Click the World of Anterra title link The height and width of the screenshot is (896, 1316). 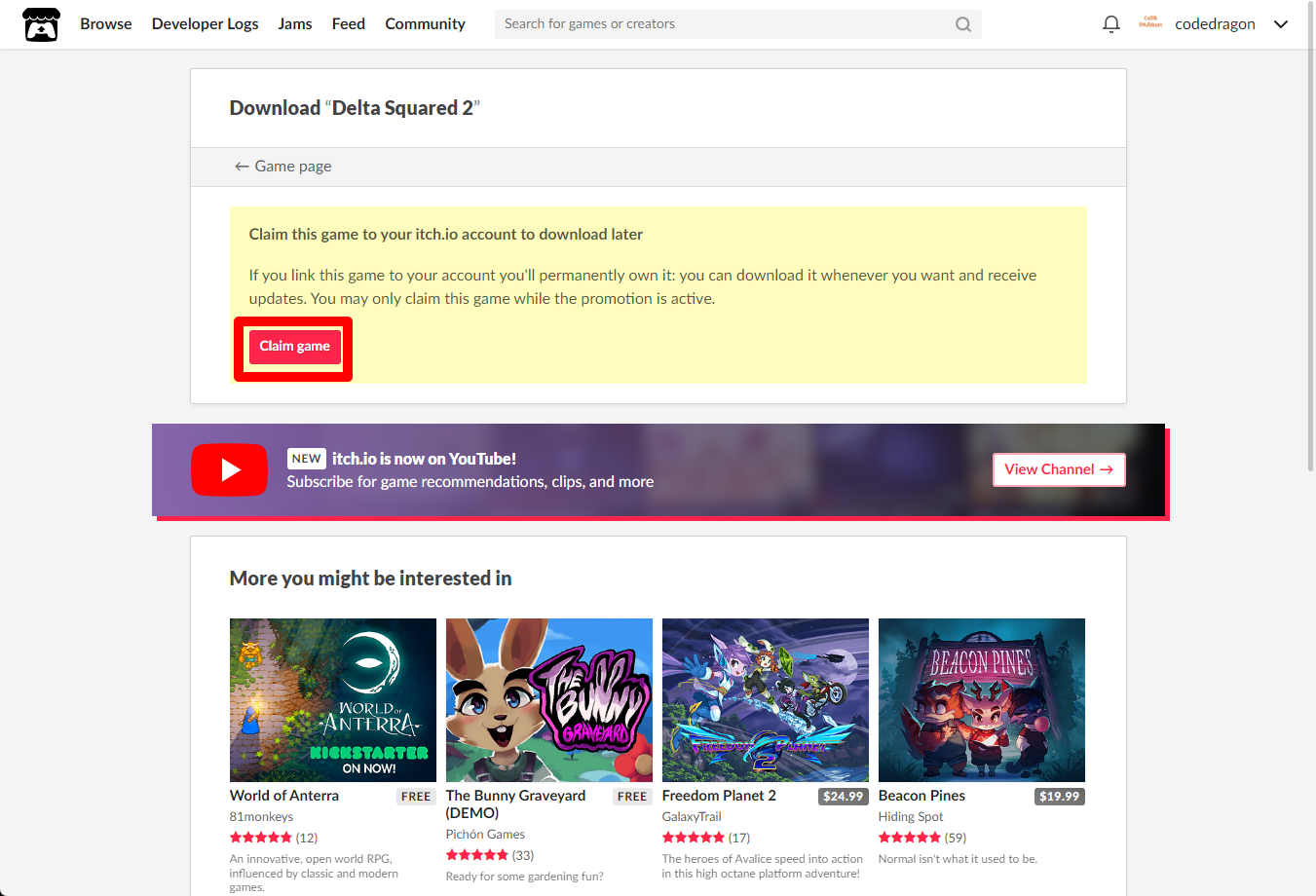(x=284, y=796)
